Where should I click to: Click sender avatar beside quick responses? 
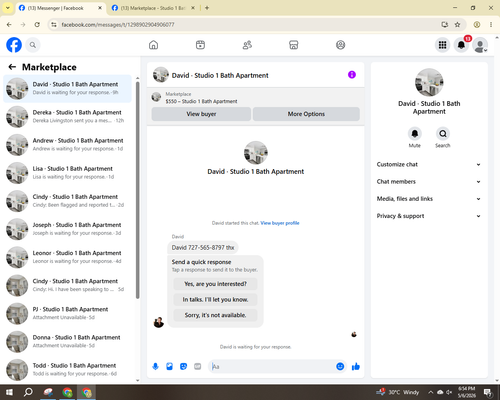159,322
